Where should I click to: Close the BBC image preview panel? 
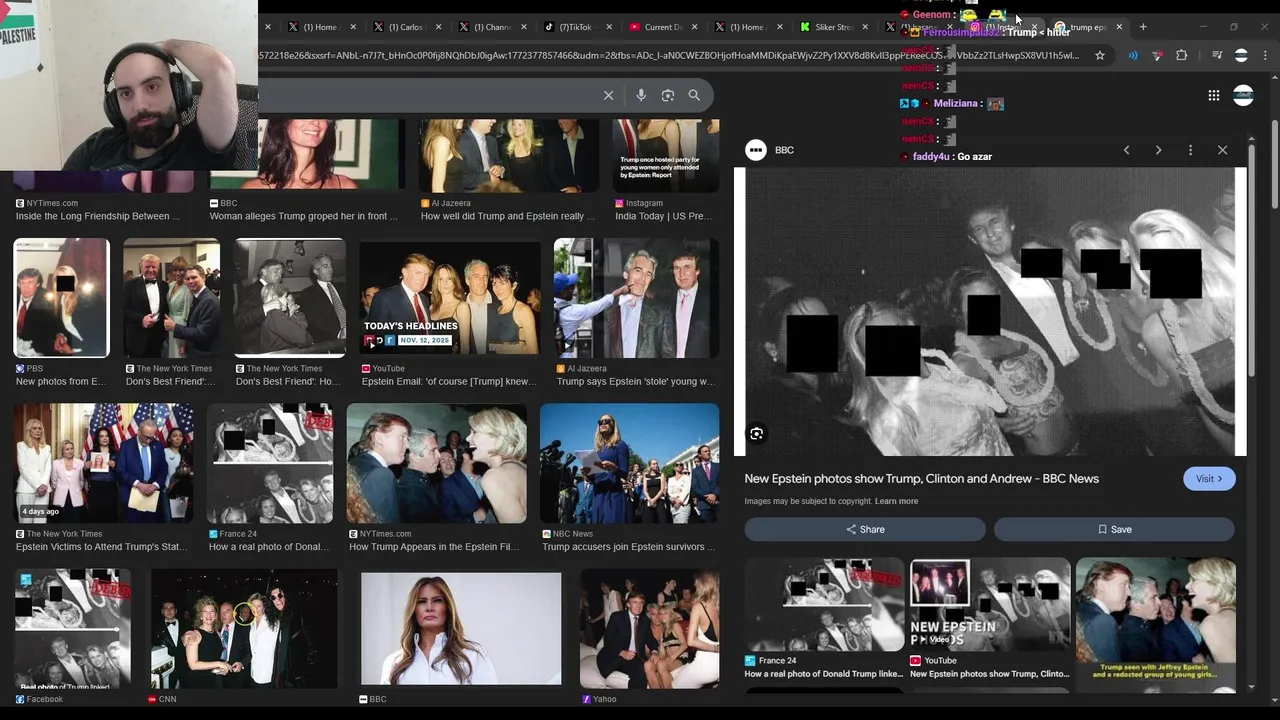(1222, 150)
